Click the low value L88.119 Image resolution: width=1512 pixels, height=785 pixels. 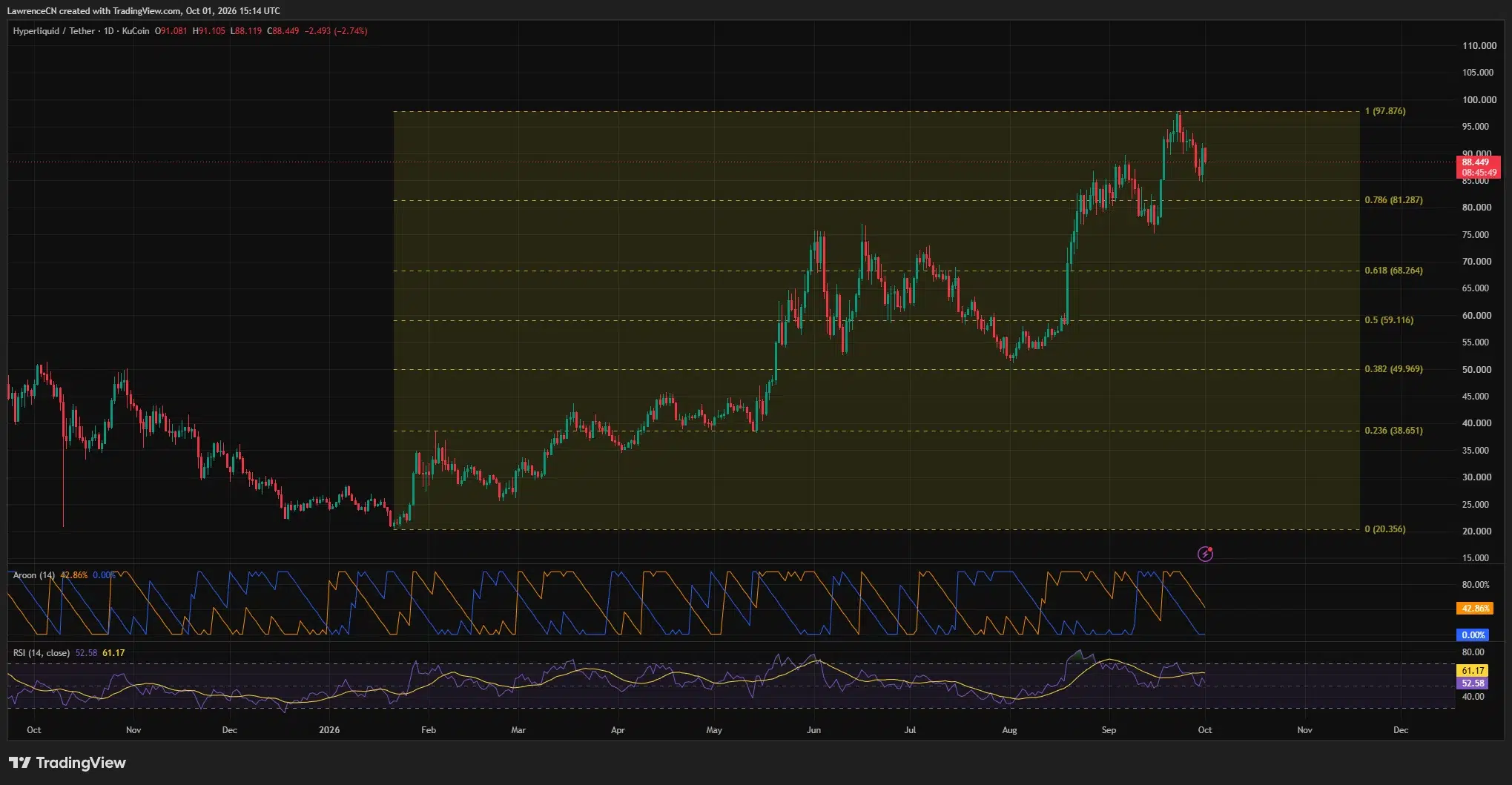(246, 31)
